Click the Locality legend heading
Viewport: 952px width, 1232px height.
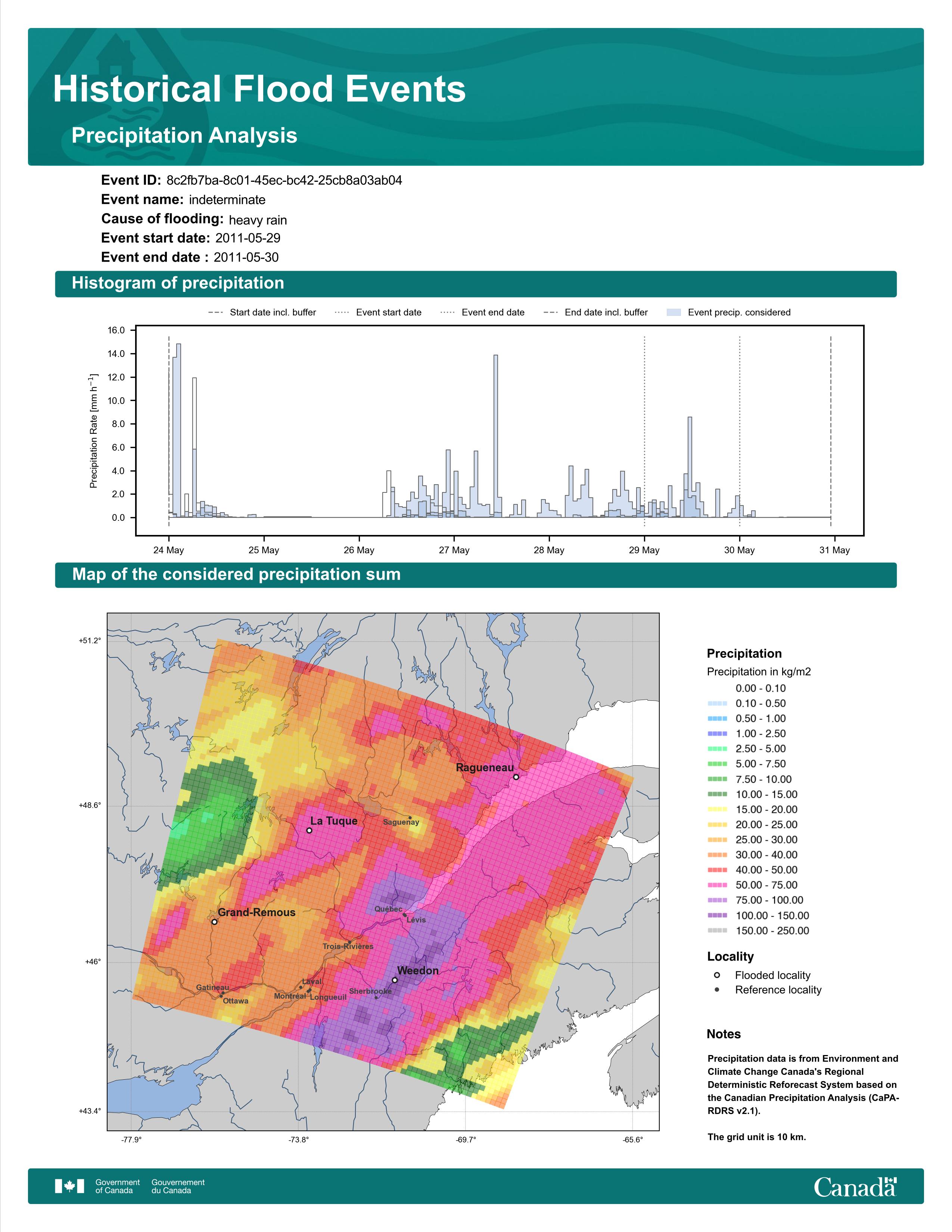730,956
